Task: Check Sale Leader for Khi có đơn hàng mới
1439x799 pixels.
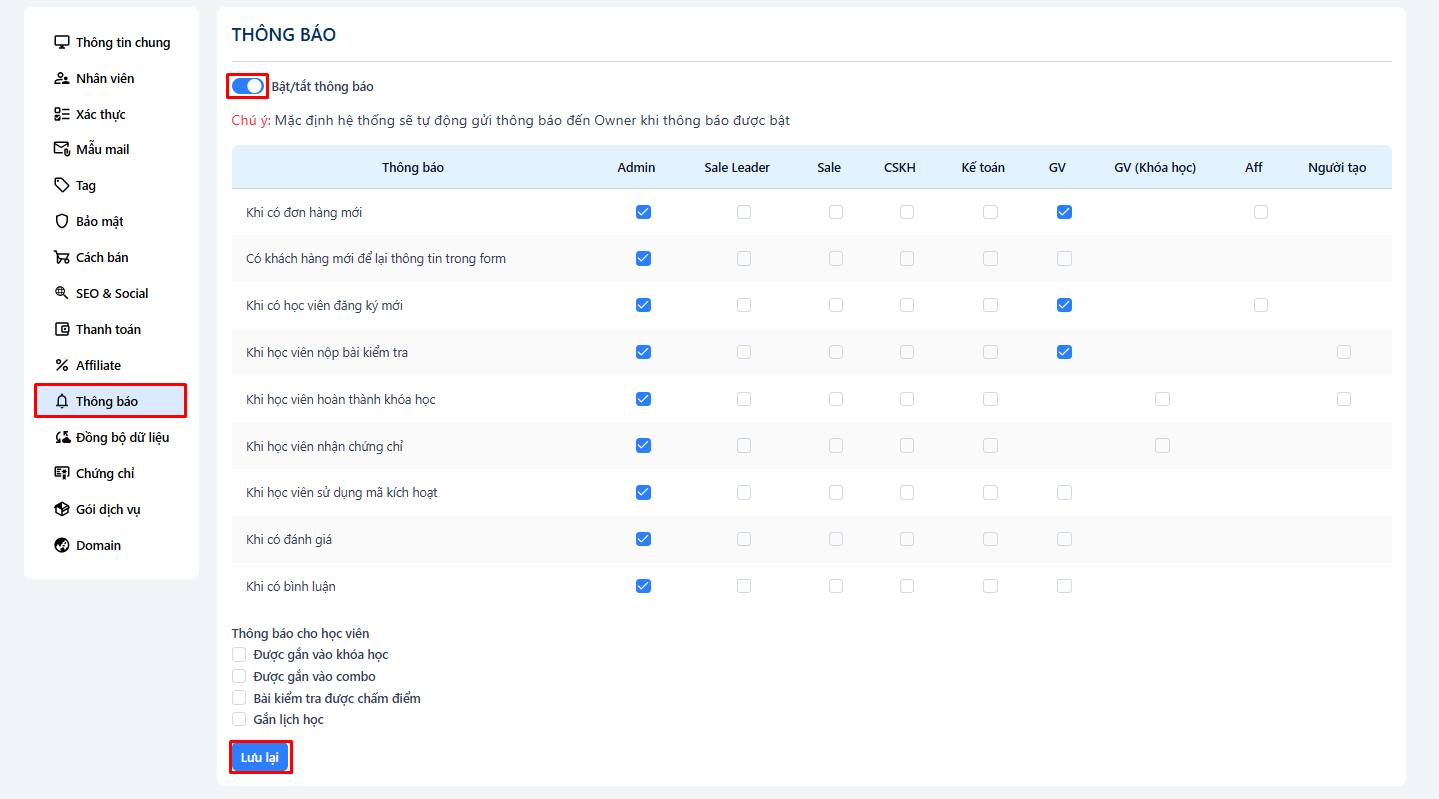Action: (x=744, y=212)
